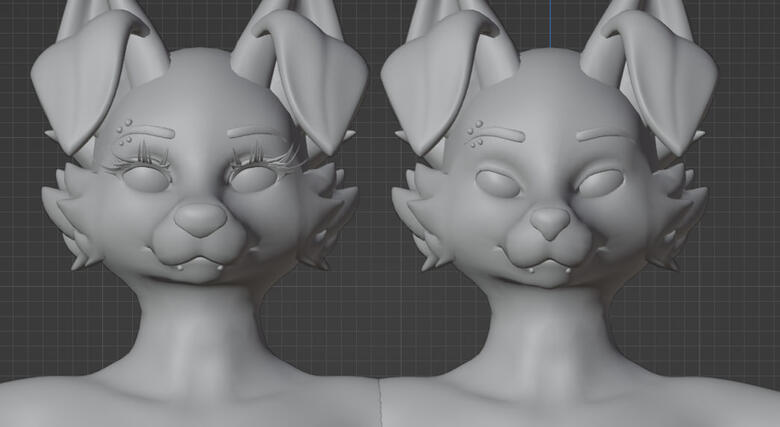
Task: Click the right model's eye on viewer's right side
Action: 601,183
